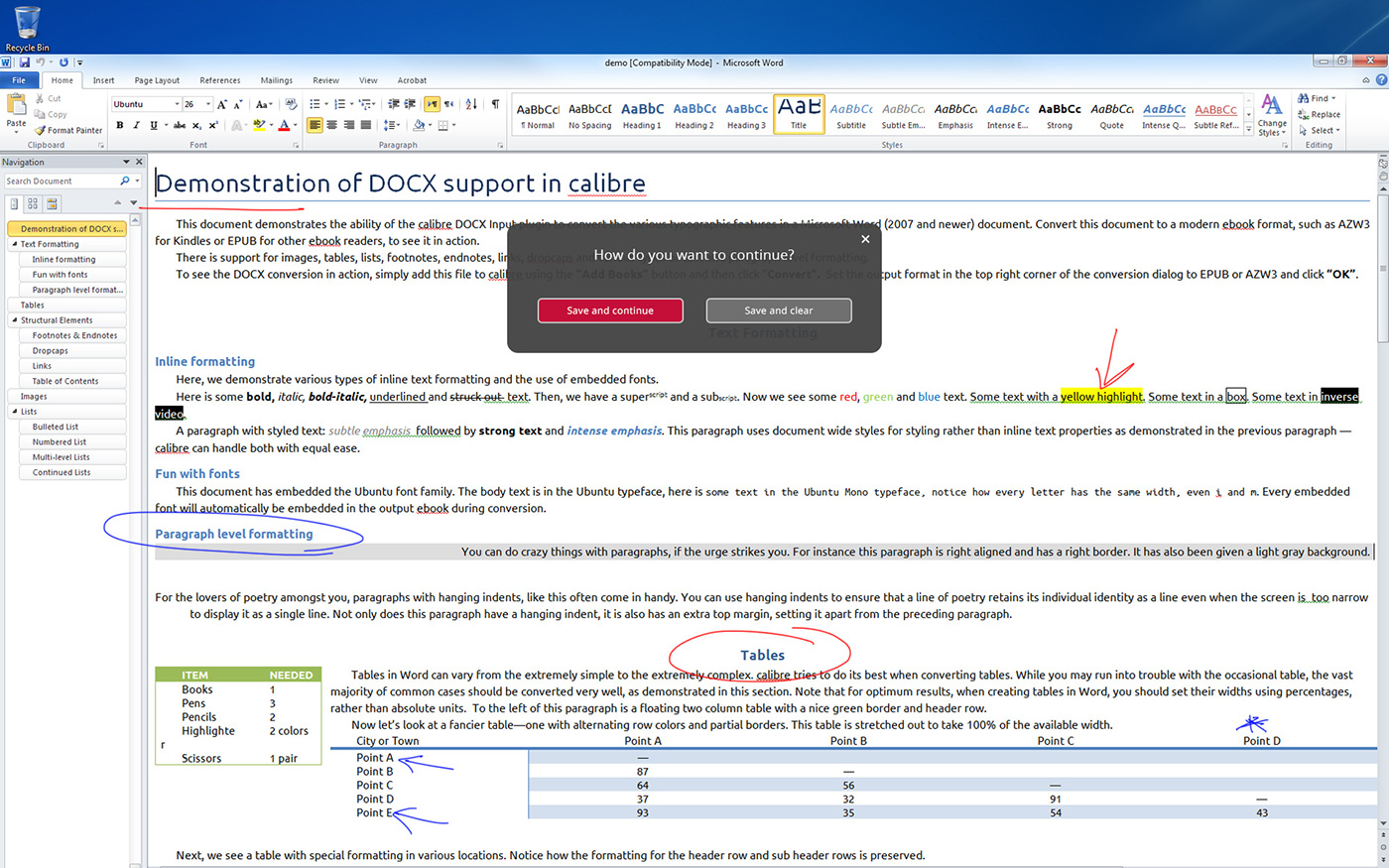The width and height of the screenshot is (1389, 868).
Task: Toggle Show/Hide paragraph marks
Action: coord(495,104)
